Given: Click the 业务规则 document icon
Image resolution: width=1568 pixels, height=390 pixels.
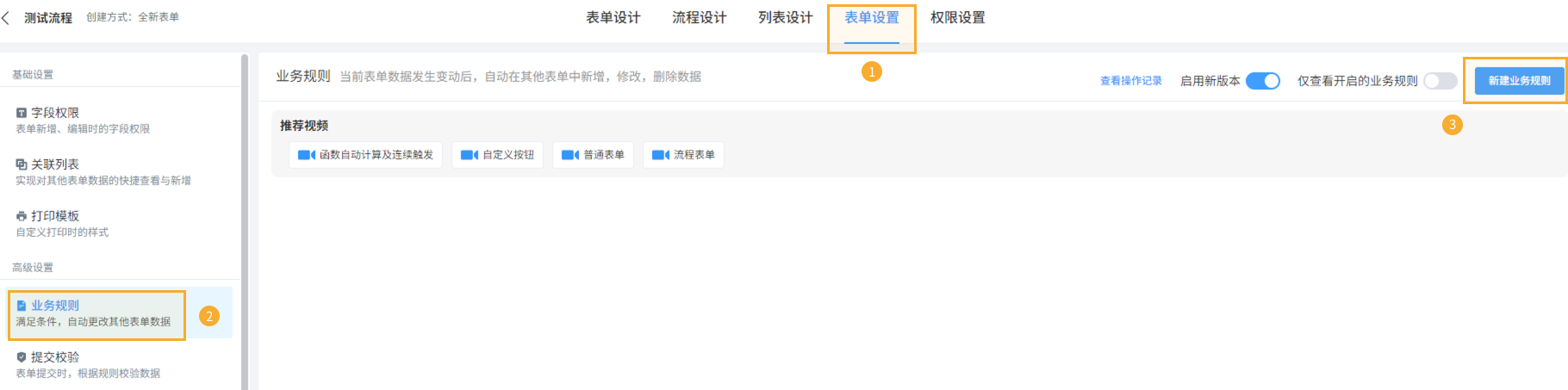Looking at the screenshot, I should [x=22, y=306].
